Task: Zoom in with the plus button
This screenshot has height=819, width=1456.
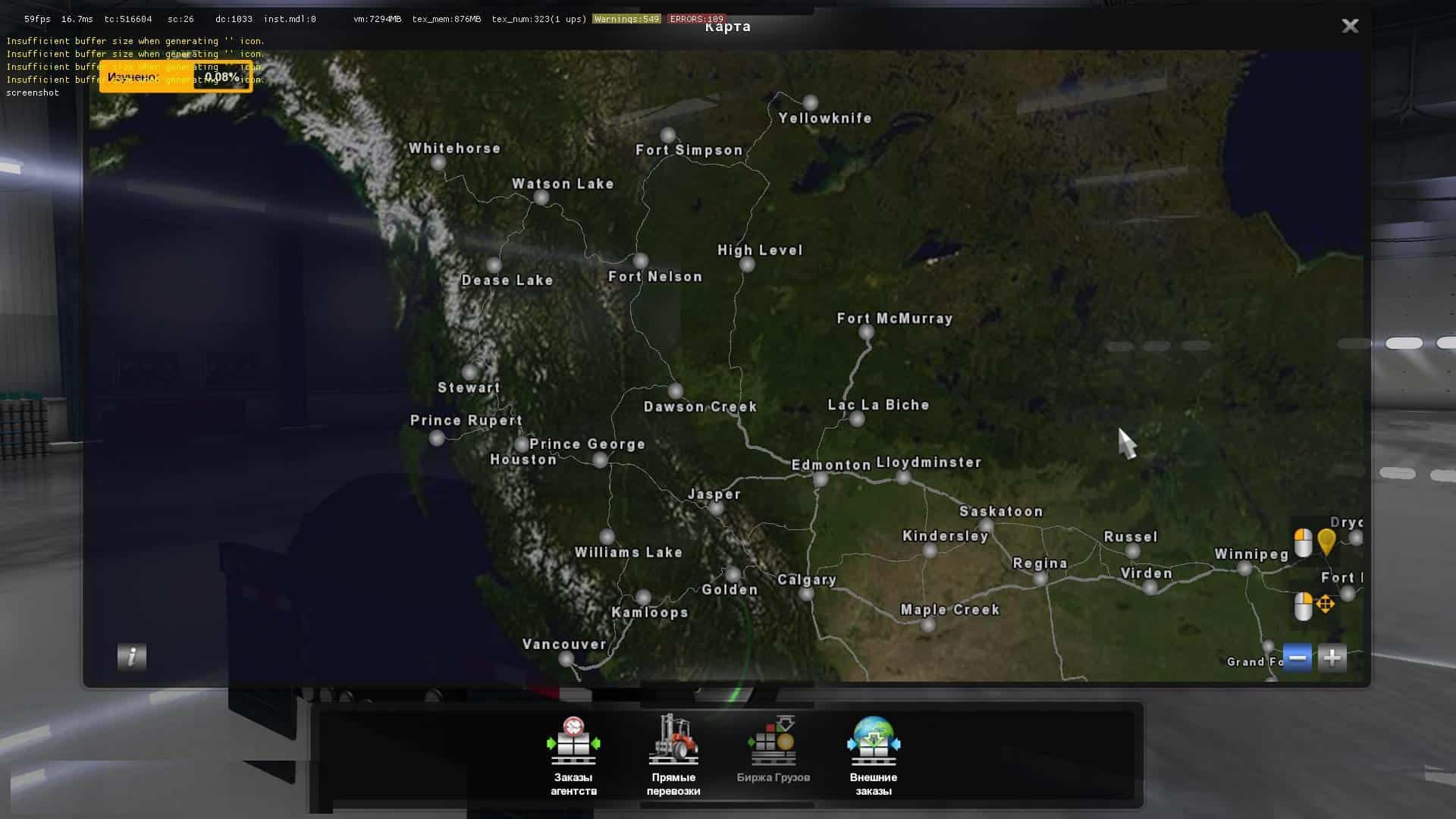Action: click(x=1332, y=657)
